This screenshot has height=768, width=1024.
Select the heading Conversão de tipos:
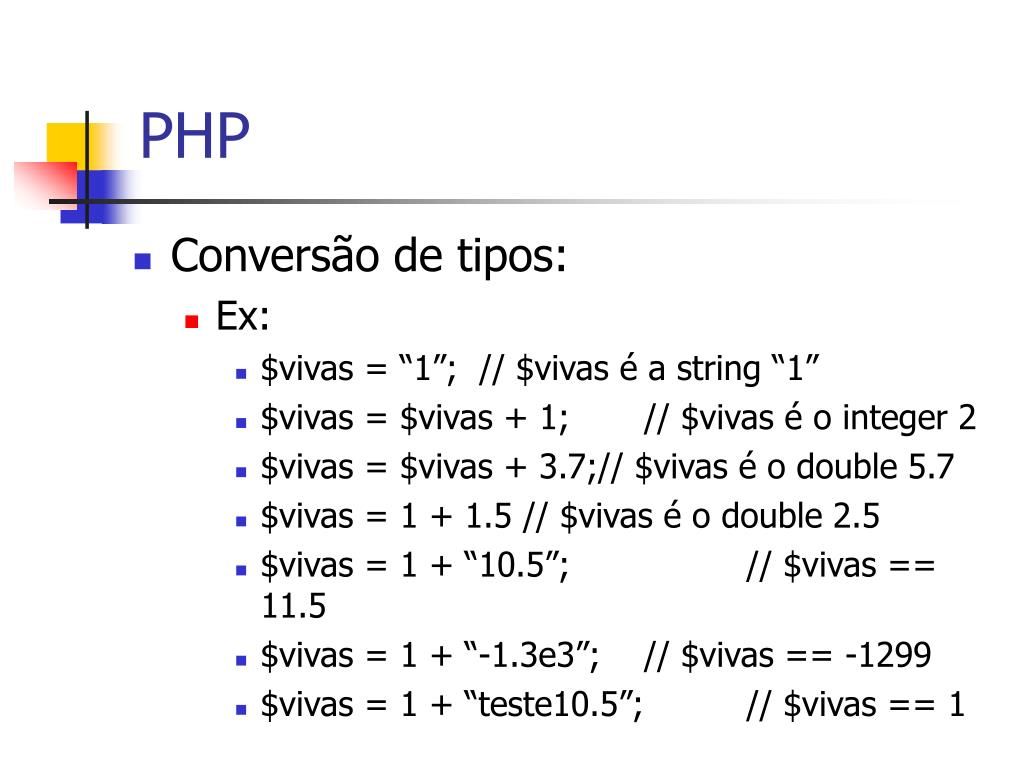tap(368, 256)
